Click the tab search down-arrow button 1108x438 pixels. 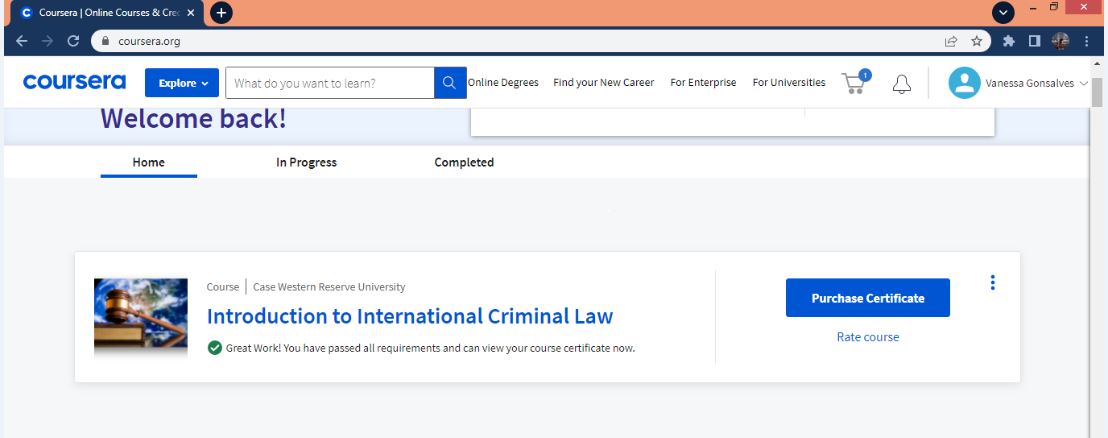[x=1003, y=13]
